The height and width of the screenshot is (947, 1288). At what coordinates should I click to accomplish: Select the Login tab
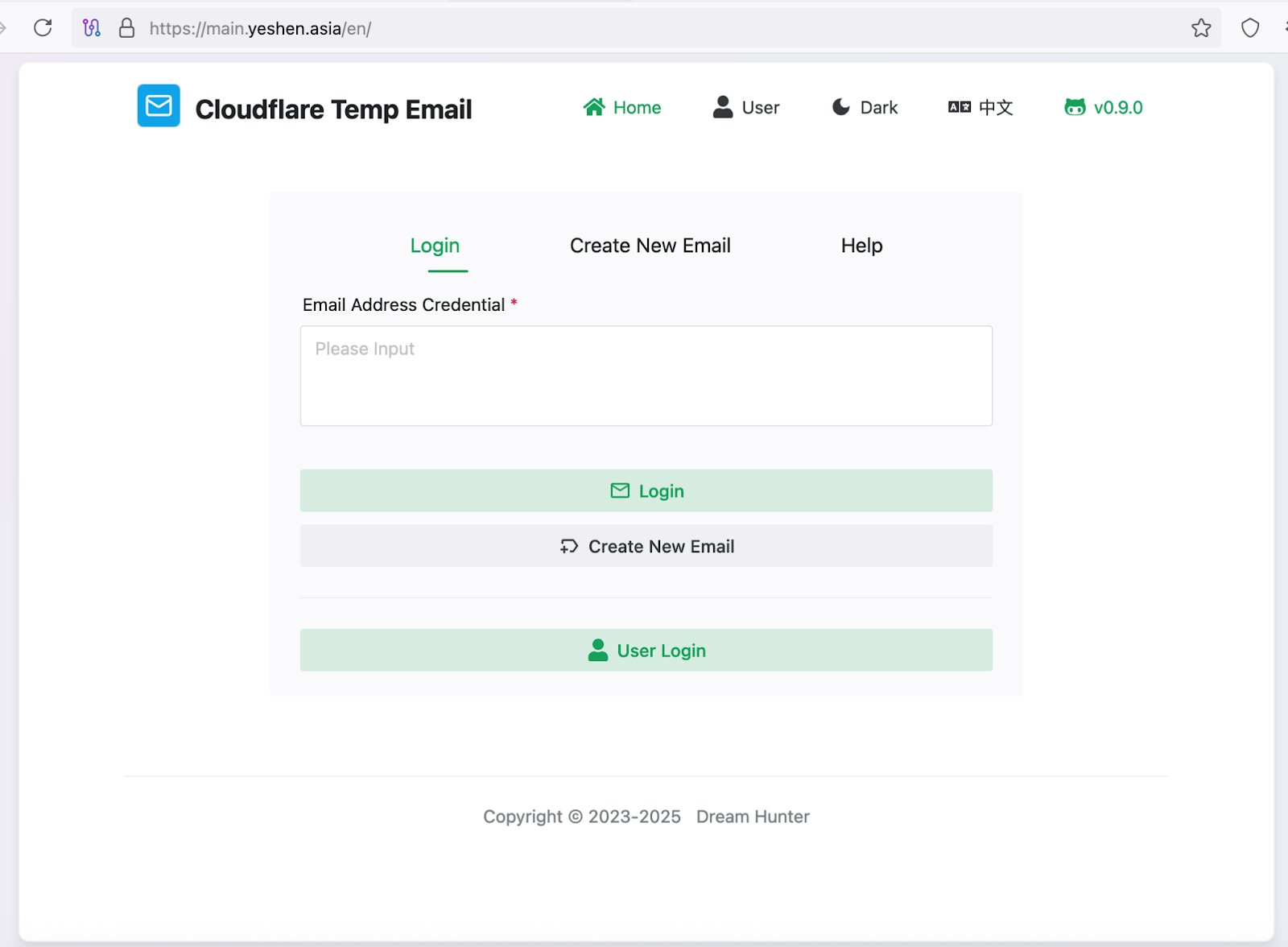(x=435, y=246)
